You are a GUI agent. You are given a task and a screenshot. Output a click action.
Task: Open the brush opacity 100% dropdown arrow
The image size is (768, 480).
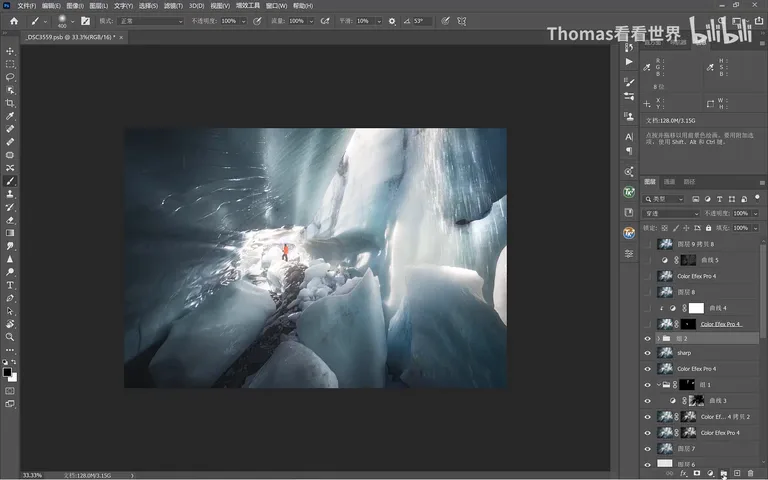pyautogui.click(x=243, y=21)
